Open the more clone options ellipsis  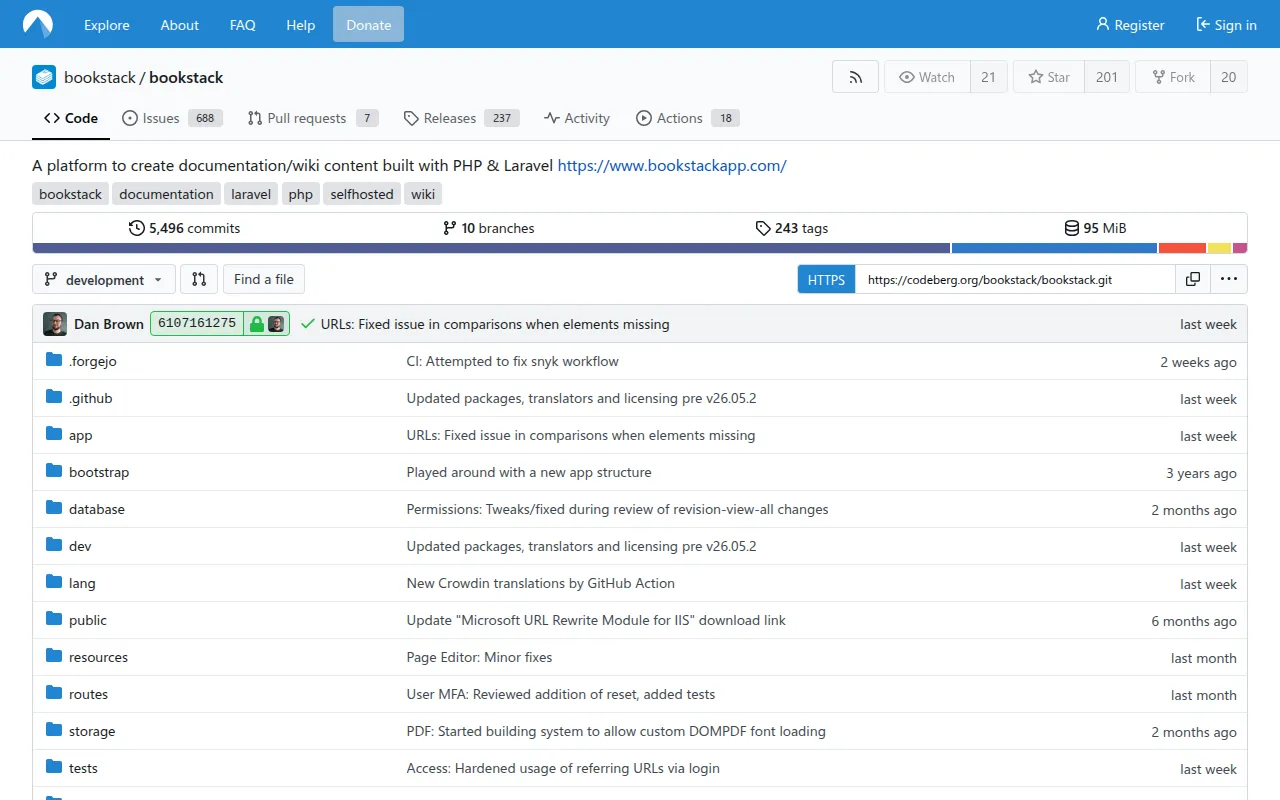pos(1228,279)
